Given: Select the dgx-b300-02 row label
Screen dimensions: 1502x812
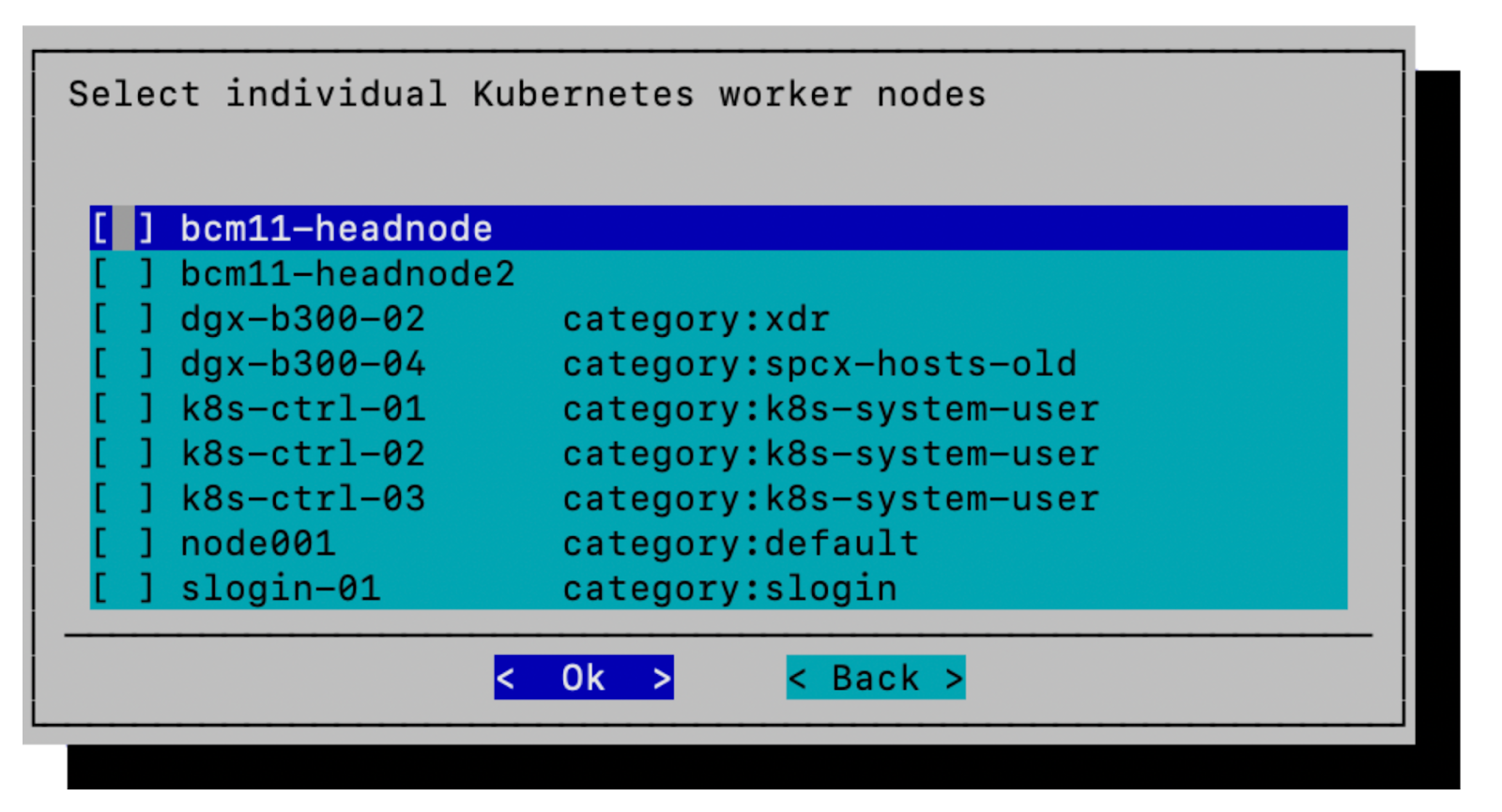Looking at the screenshot, I should click(302, 319).
